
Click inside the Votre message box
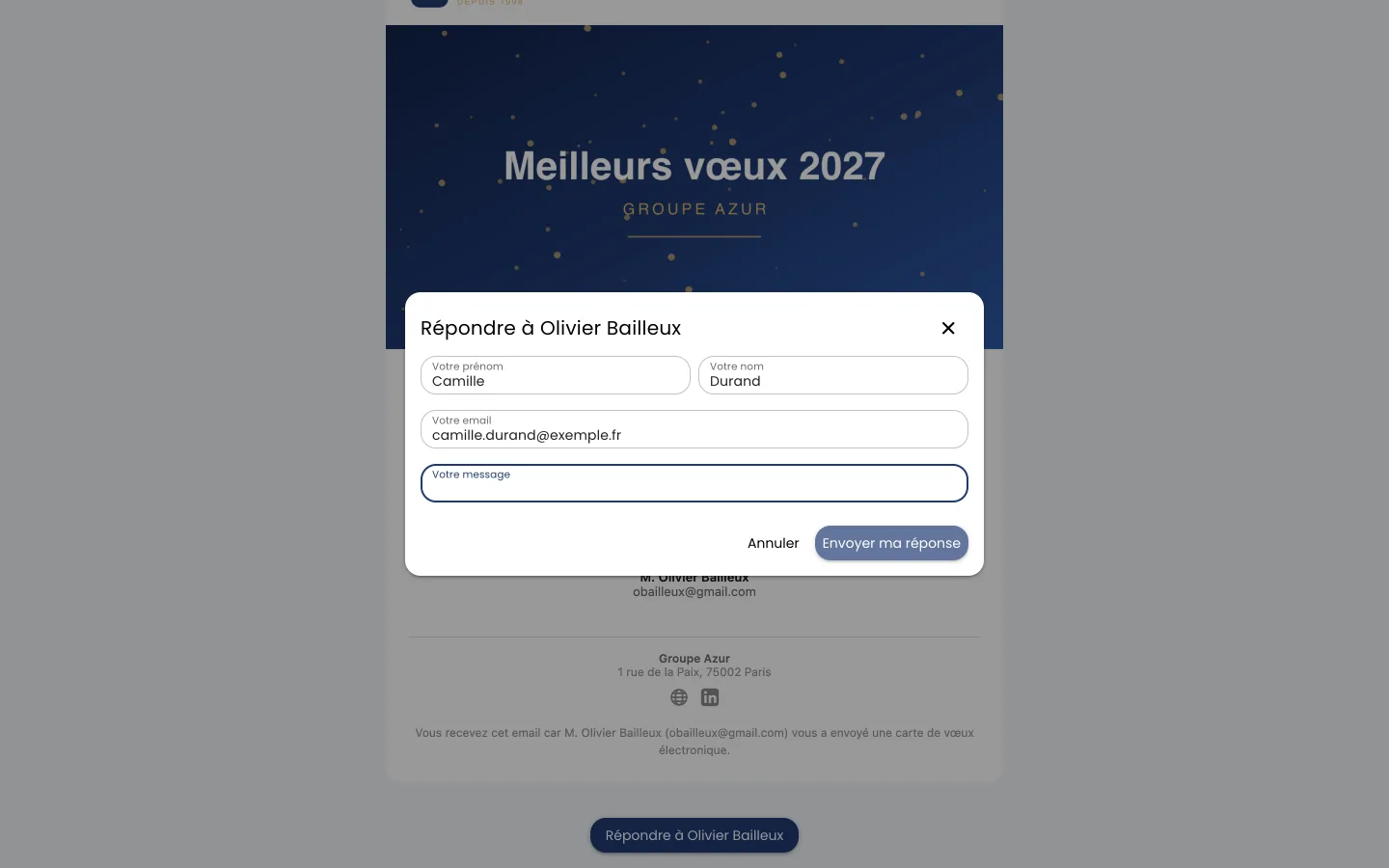(x=694, y=483)
